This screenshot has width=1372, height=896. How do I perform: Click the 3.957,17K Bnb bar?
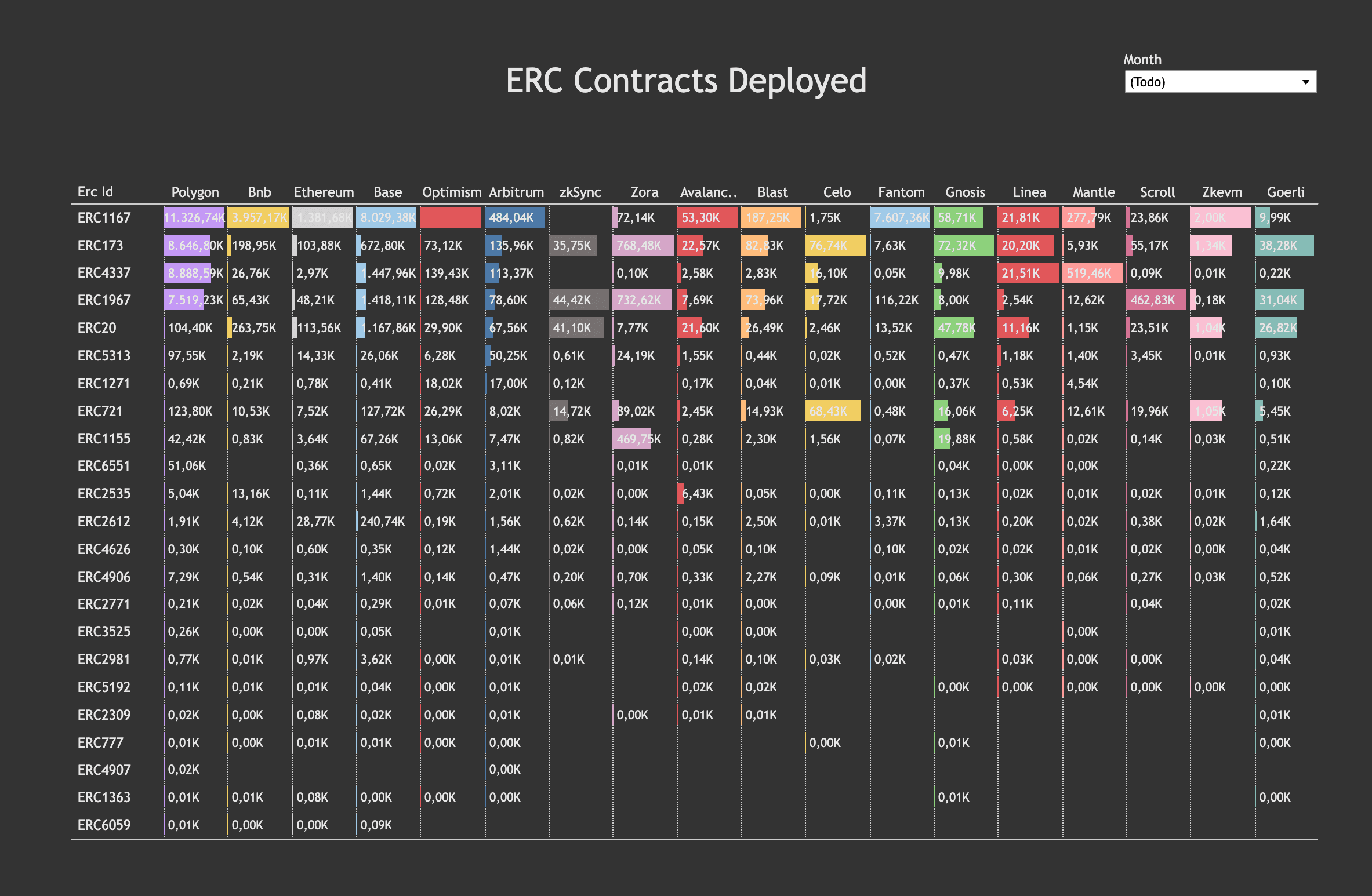[259, 218]
